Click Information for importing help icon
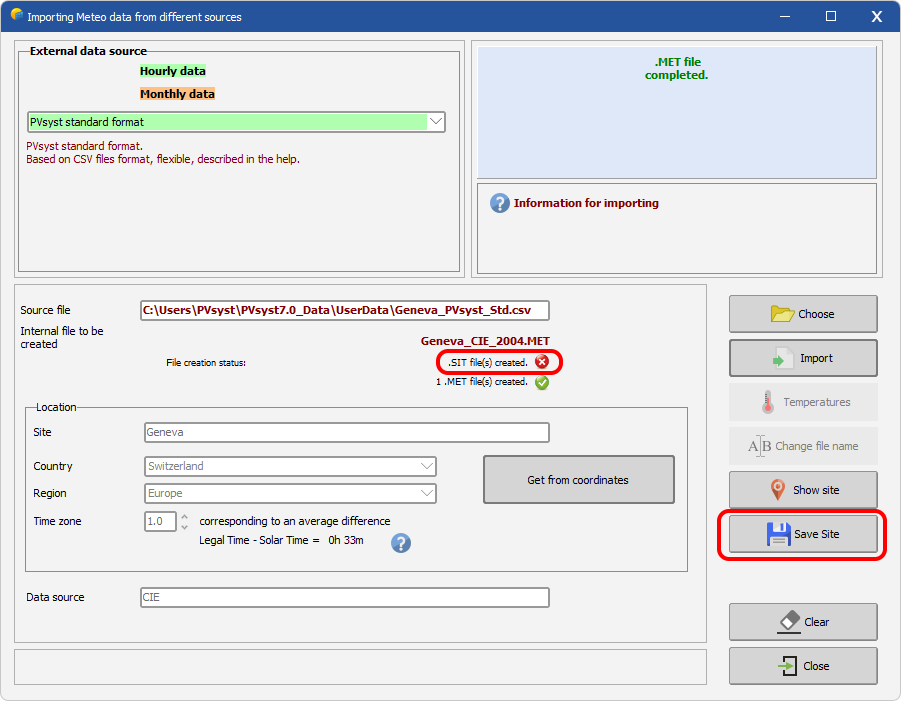 tap(499, 203)
